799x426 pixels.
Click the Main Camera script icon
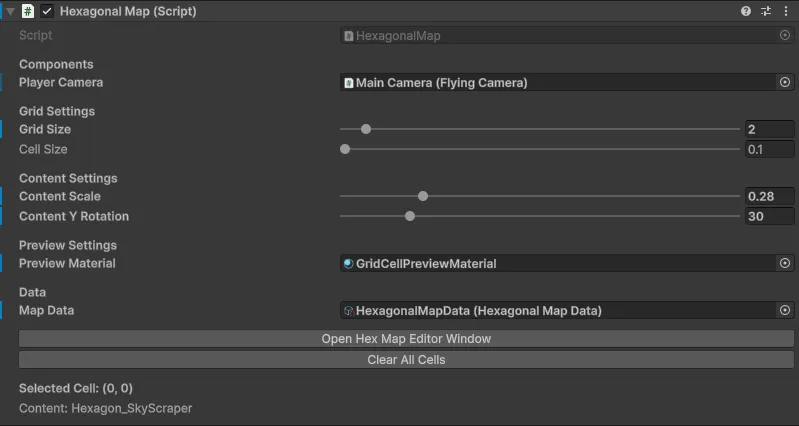click(349, 83)
